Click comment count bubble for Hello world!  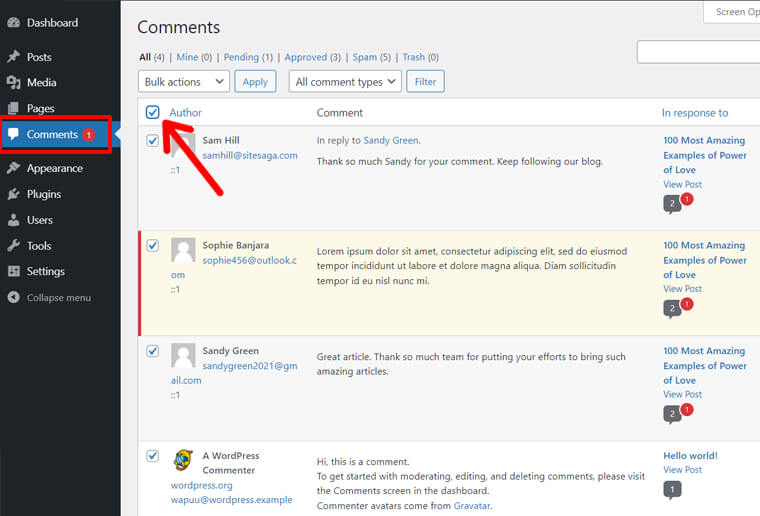point(672,490)
